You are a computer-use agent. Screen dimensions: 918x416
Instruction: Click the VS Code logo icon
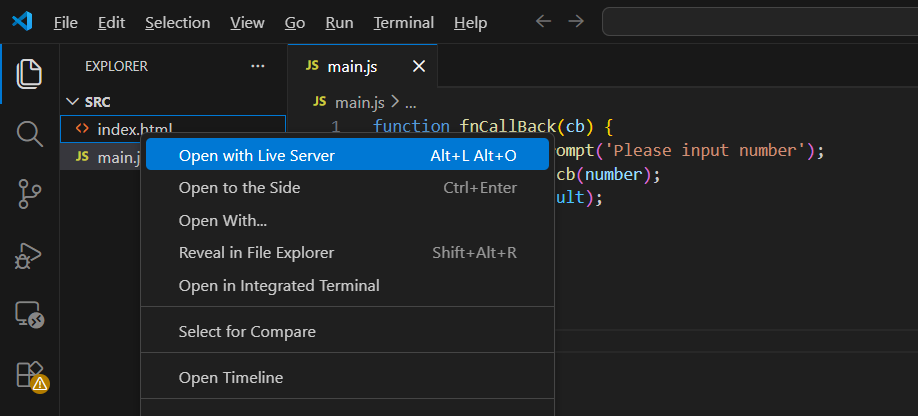pos(22,21)
